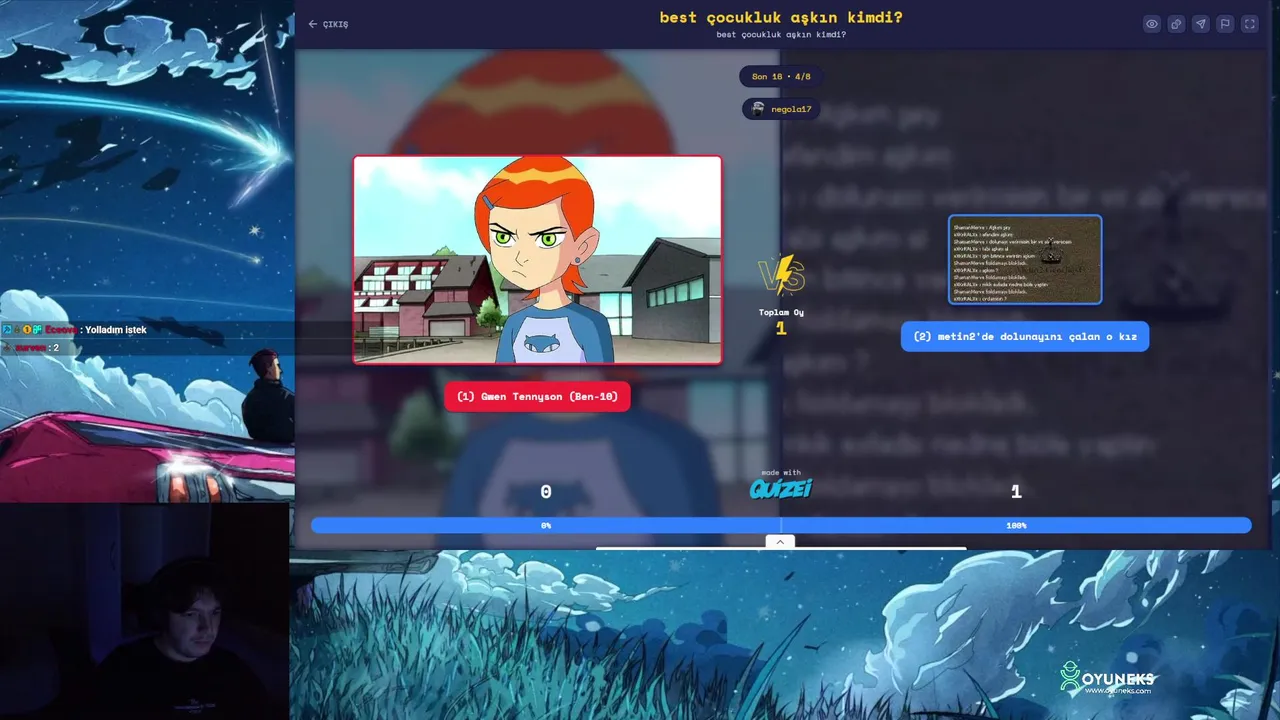The image size is (1280, 720).
Task: Expand the panel with the up chevron
Action: (780, 541)
